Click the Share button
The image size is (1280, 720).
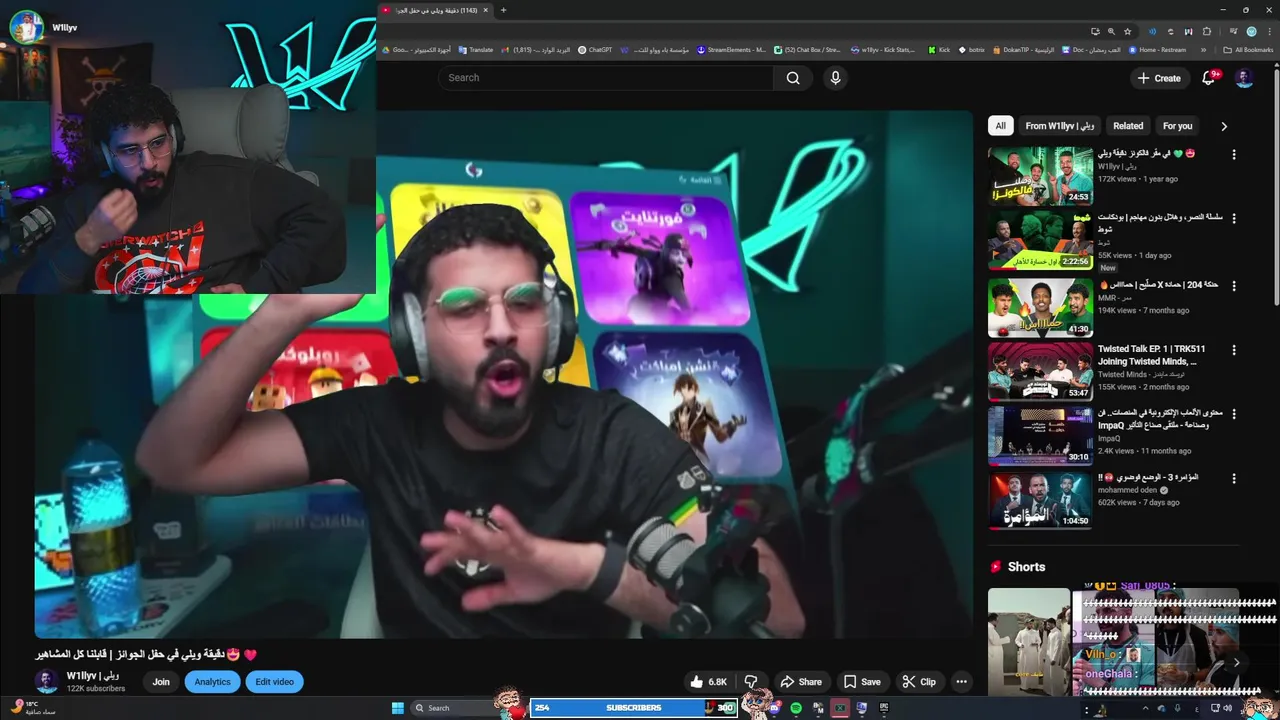801,682
